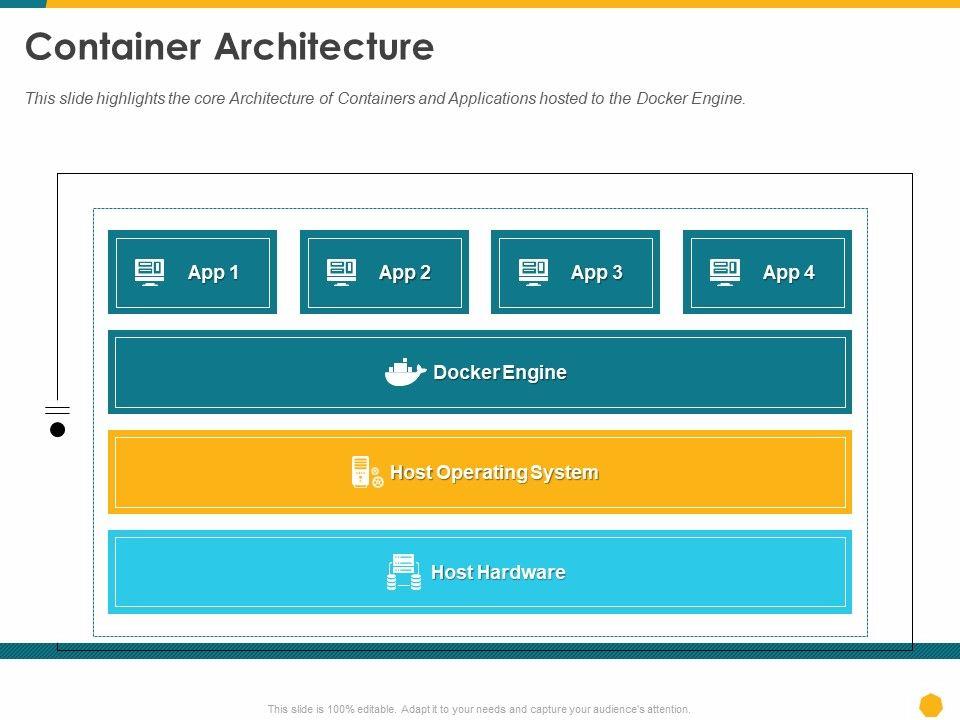Select the monitor icon in the App 4 box
Screen dimensions: 960x720
[724, 272]
